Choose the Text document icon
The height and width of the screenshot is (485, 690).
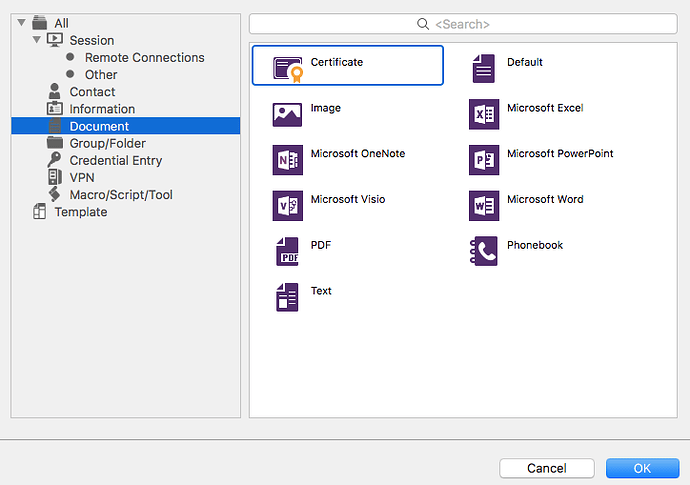[x=288, y=297]
